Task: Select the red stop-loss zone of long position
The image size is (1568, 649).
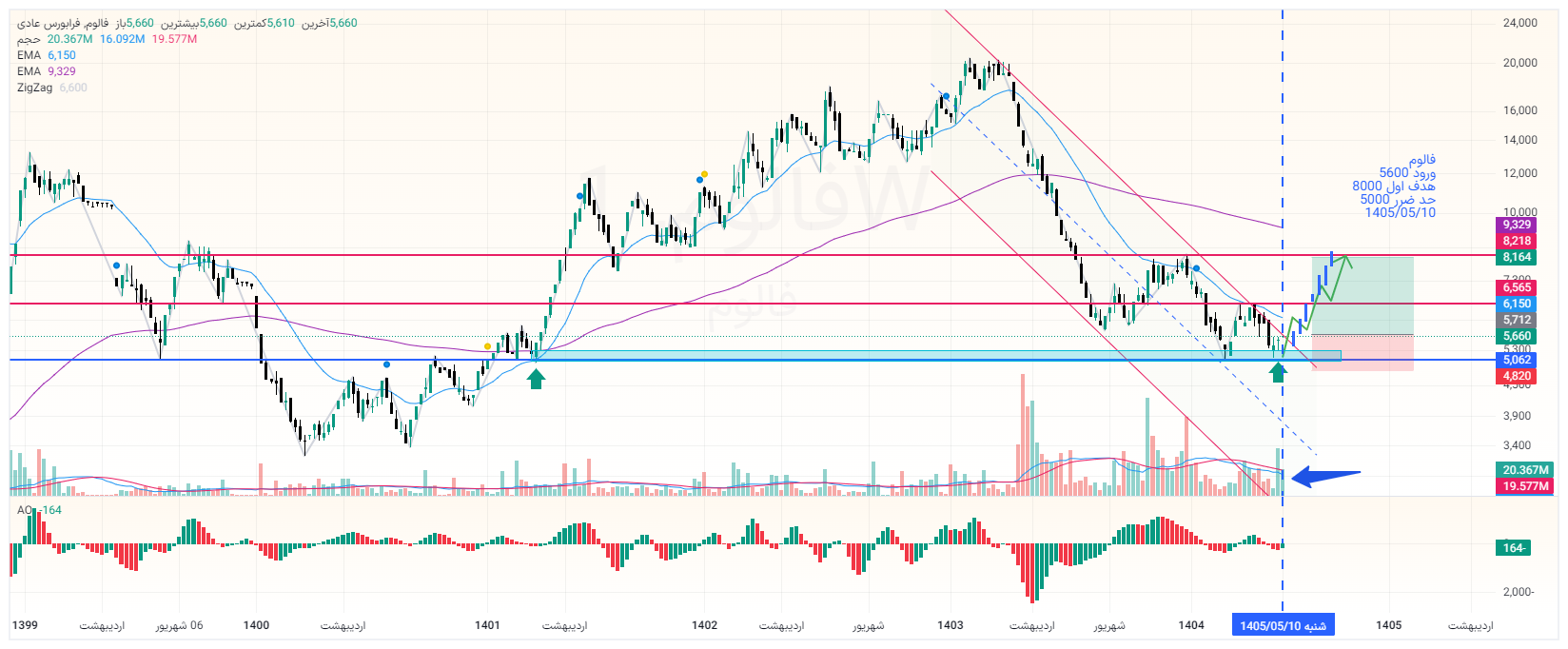Action: point(1362,352)
